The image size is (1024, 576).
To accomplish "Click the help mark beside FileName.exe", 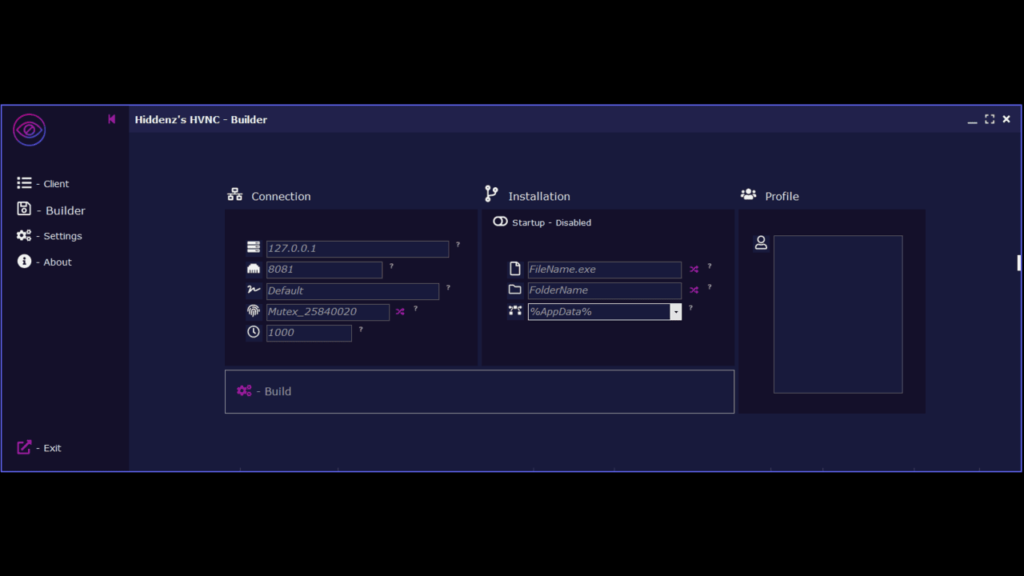I will pyautogui.click(x=709, y=266).
